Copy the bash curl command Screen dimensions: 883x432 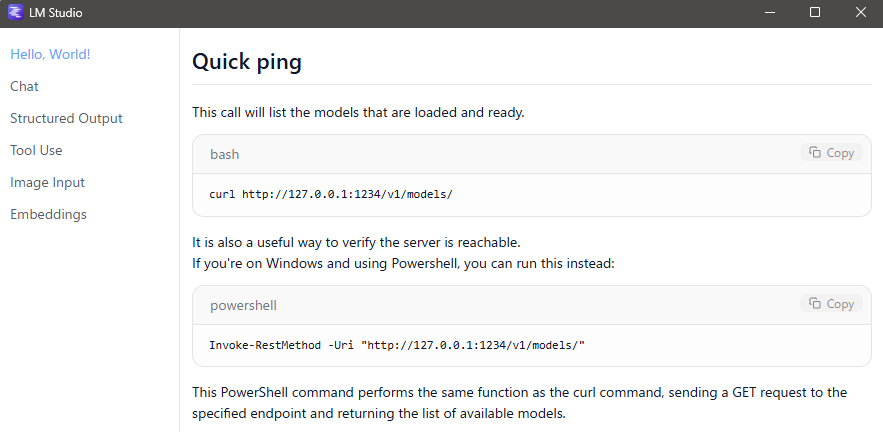click(831, 153)
